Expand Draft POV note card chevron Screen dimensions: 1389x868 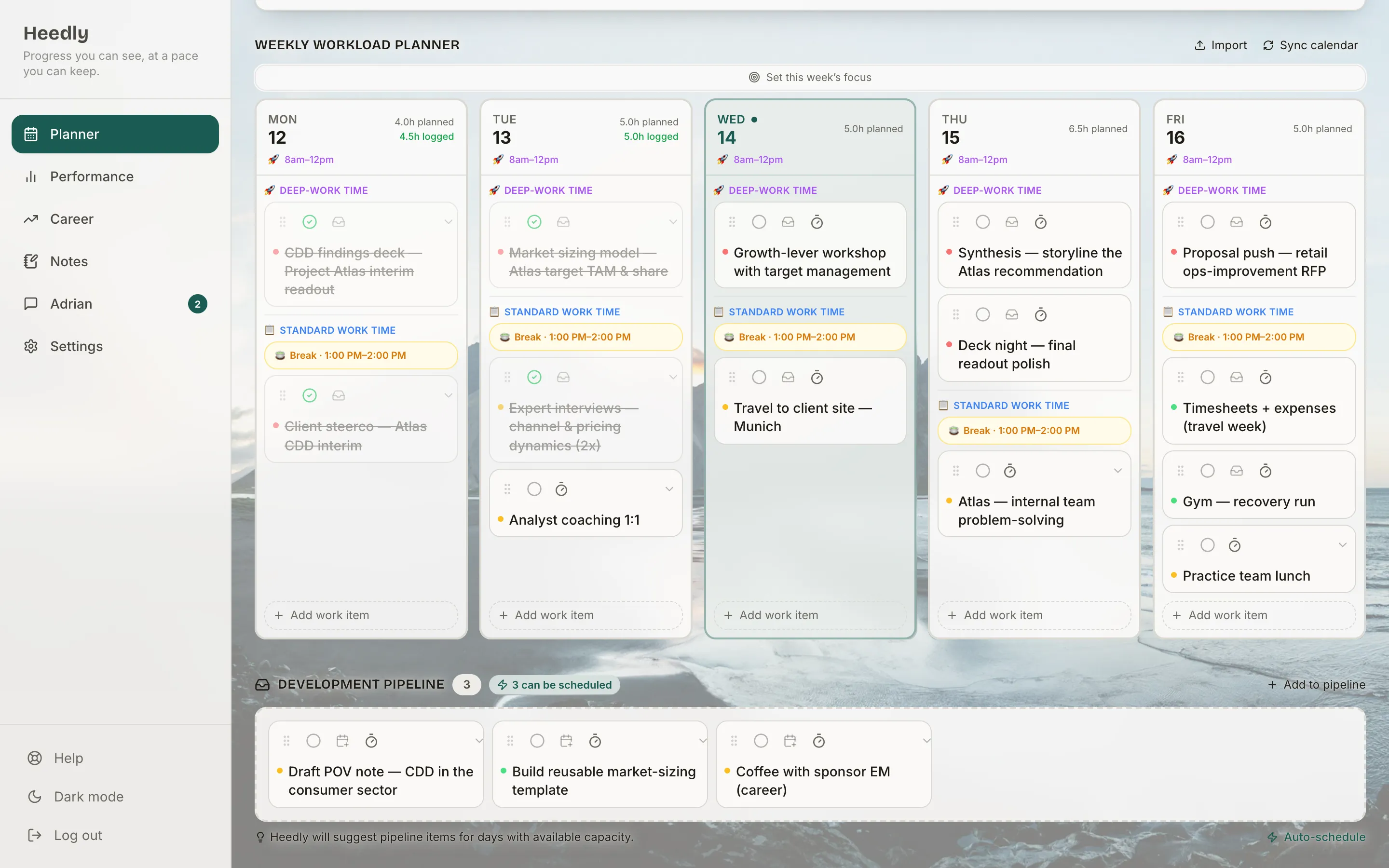[479, 741]
